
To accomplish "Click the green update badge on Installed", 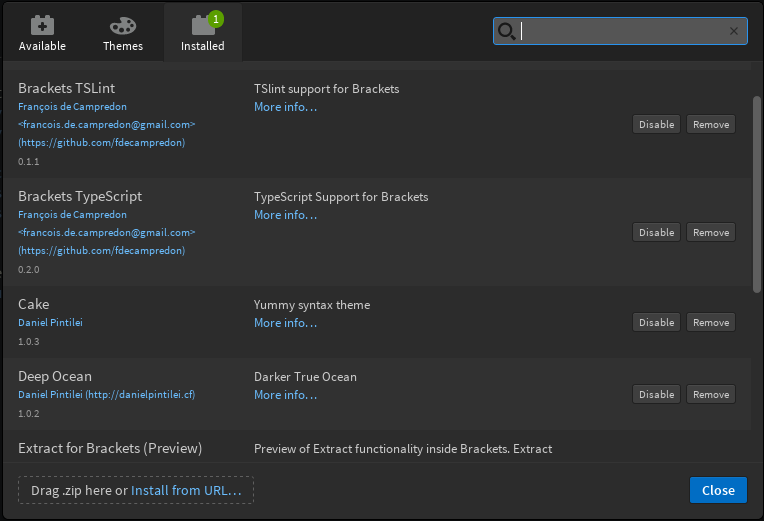I will [x=216, y=18].
